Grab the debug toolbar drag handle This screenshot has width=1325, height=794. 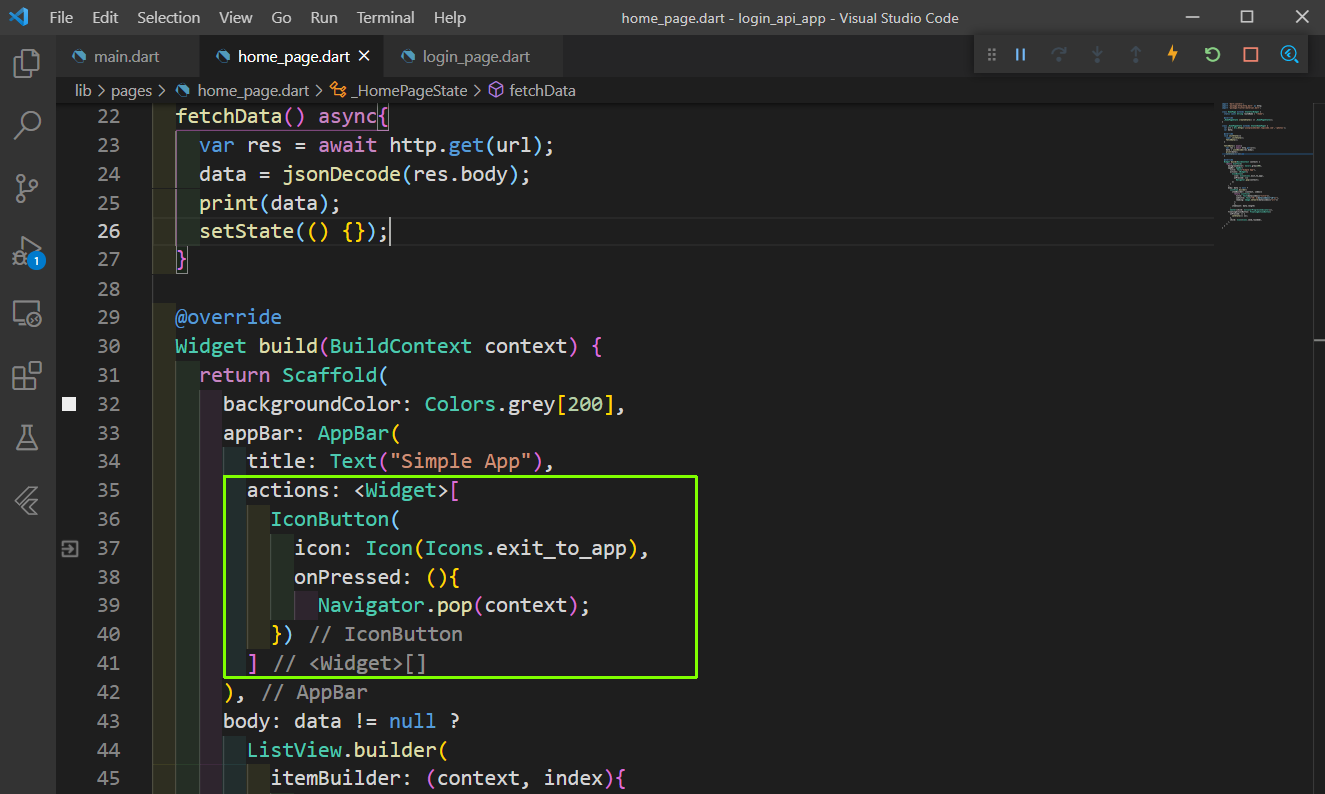pos(991,54)
